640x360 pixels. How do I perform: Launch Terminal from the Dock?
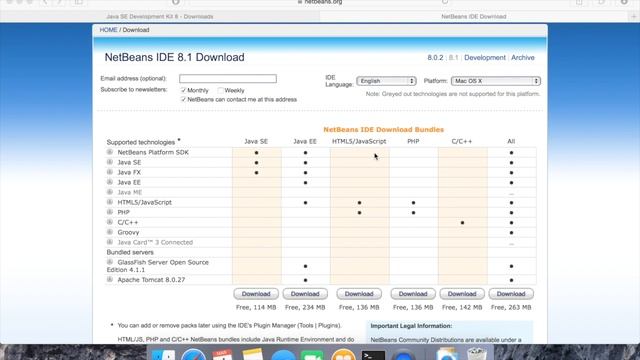click(x=373, y=354)
